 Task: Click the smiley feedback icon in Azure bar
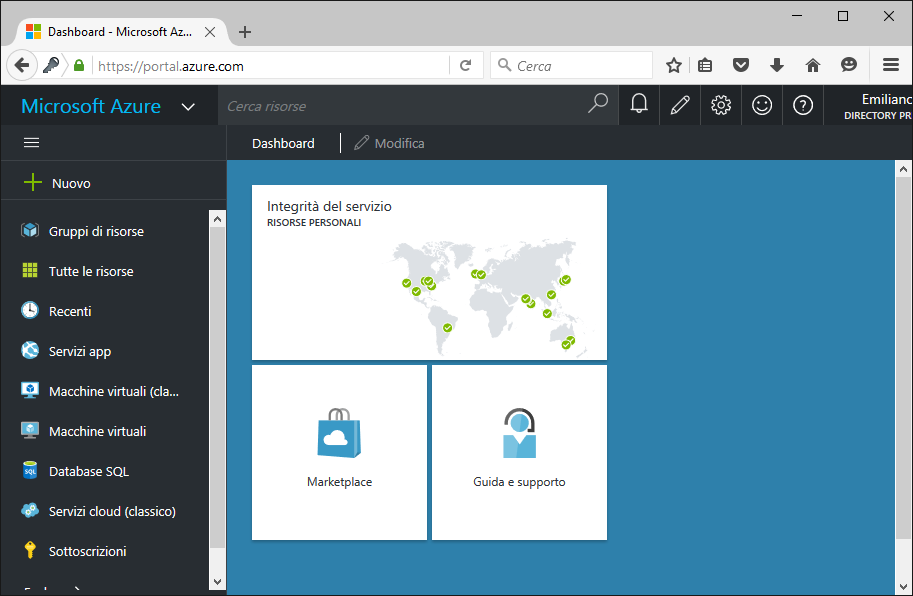[x=762, y=105]
